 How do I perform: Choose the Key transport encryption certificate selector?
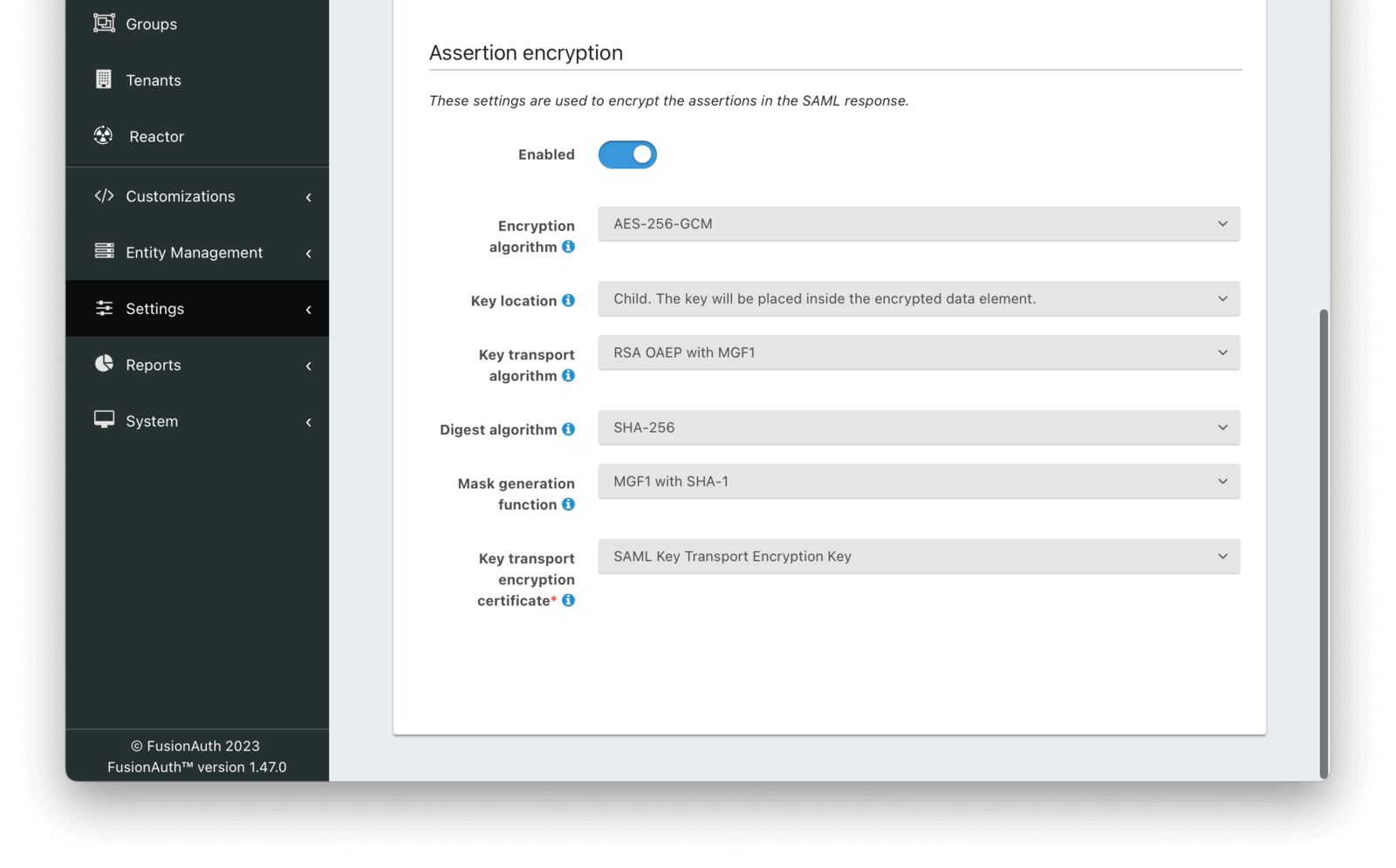click(918, 556)
